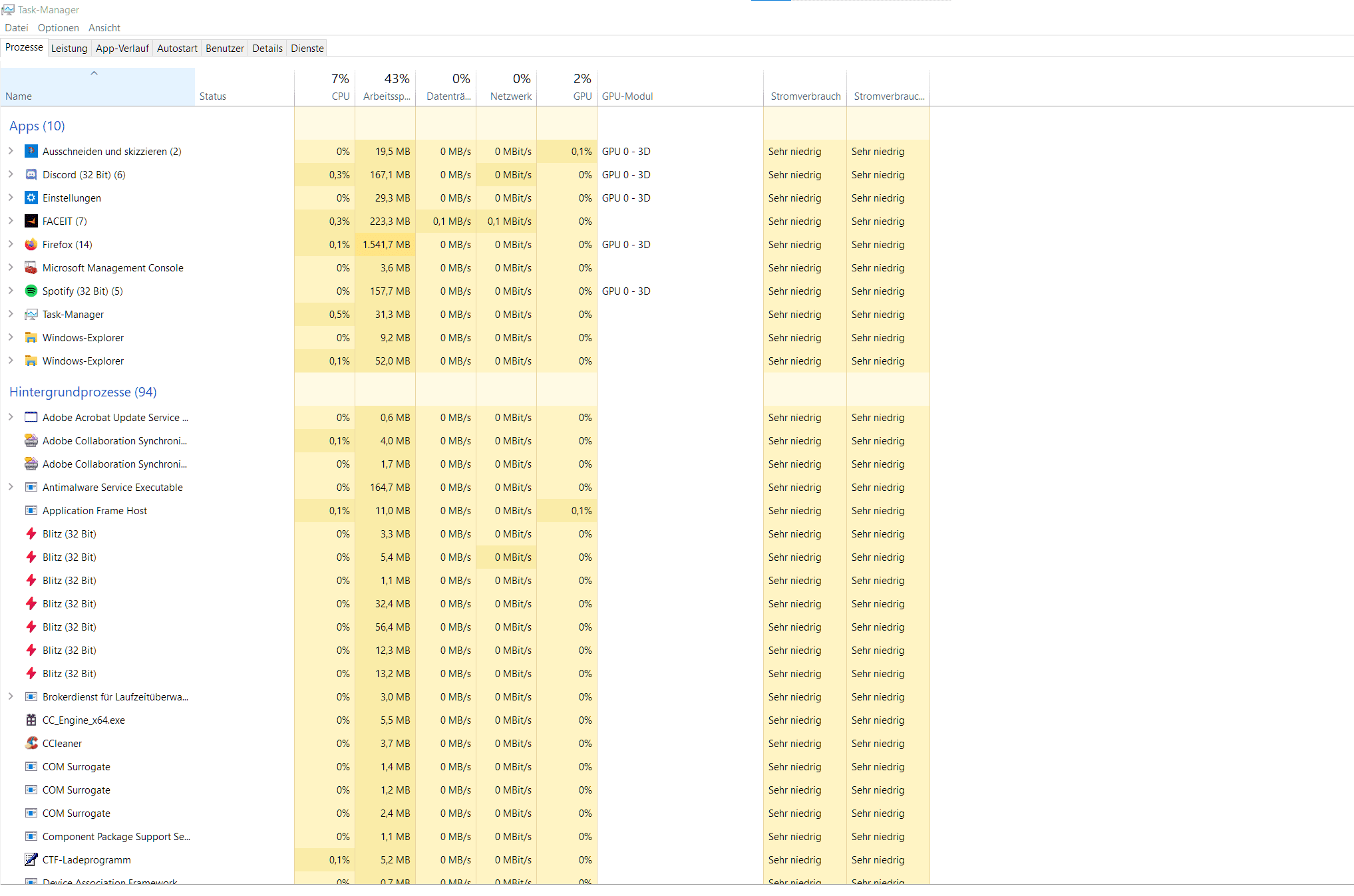Sort by the Name column header

pyautogui.click(x=98, y=87)
